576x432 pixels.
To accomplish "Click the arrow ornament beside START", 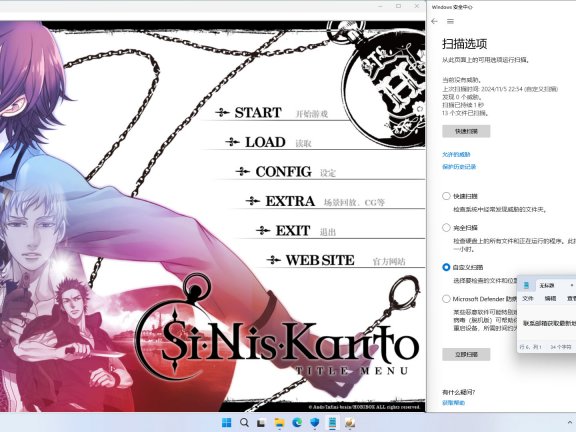I will coord(223,112).
